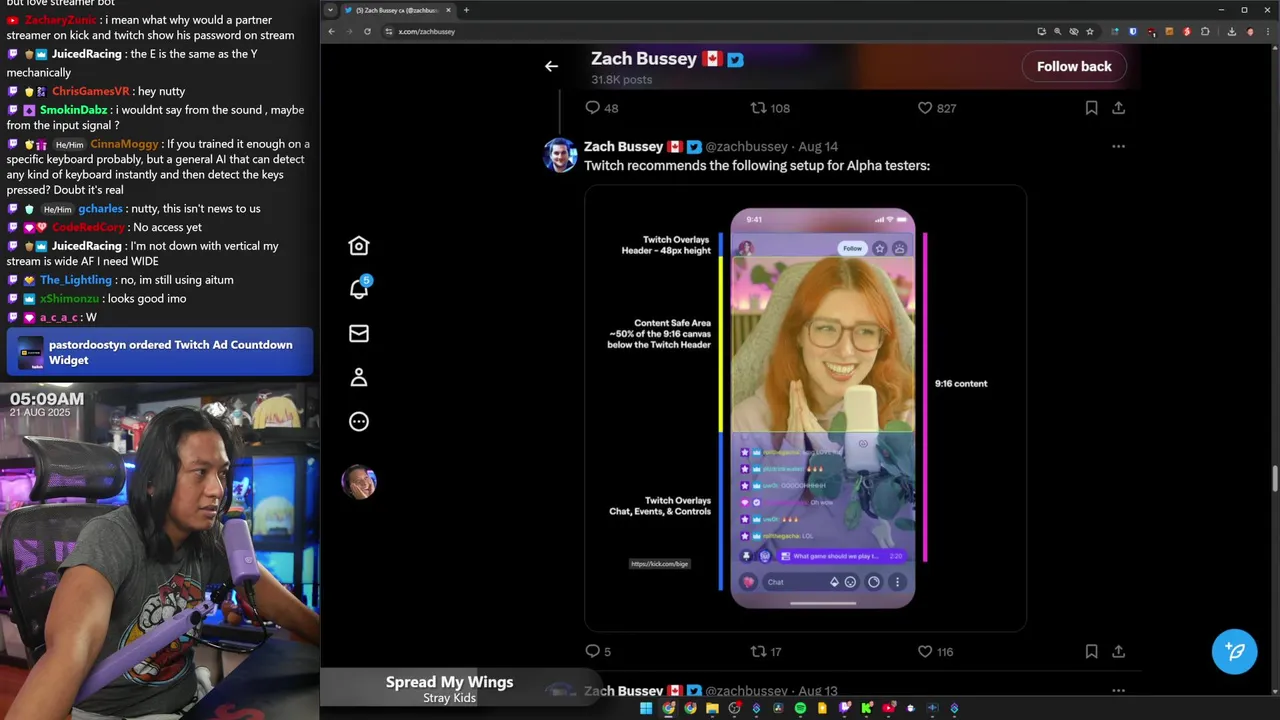Open the Windows Start button

[646, 708]
